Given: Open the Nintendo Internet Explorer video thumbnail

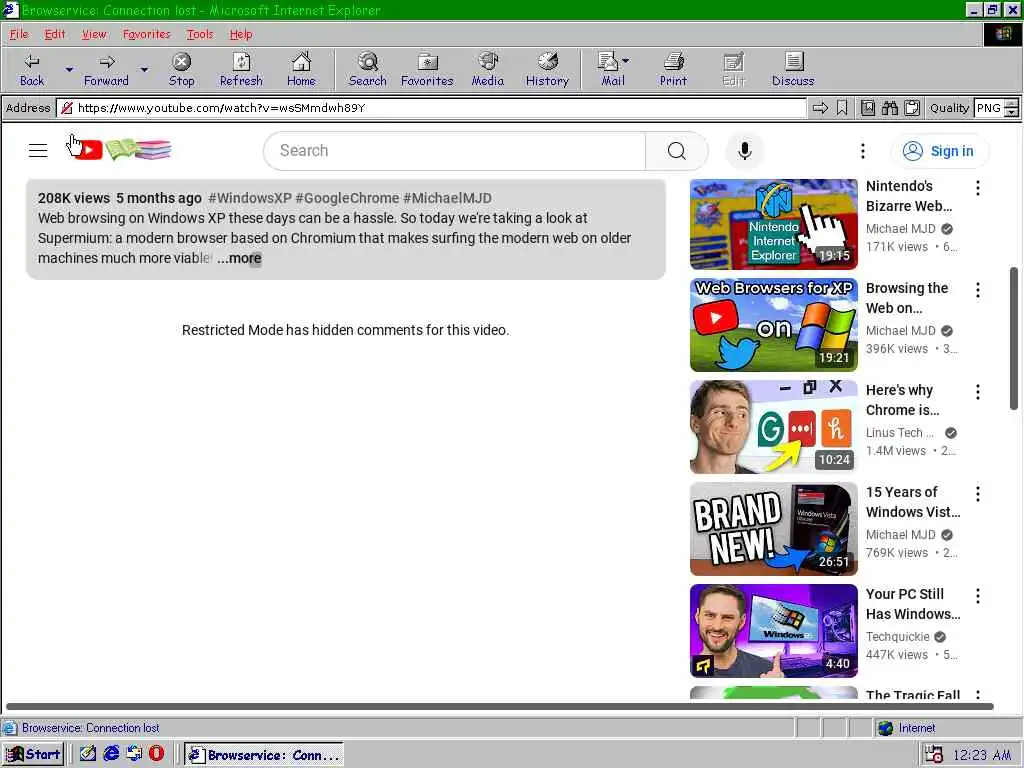Looking at the screenshot, I should (773, 224).
